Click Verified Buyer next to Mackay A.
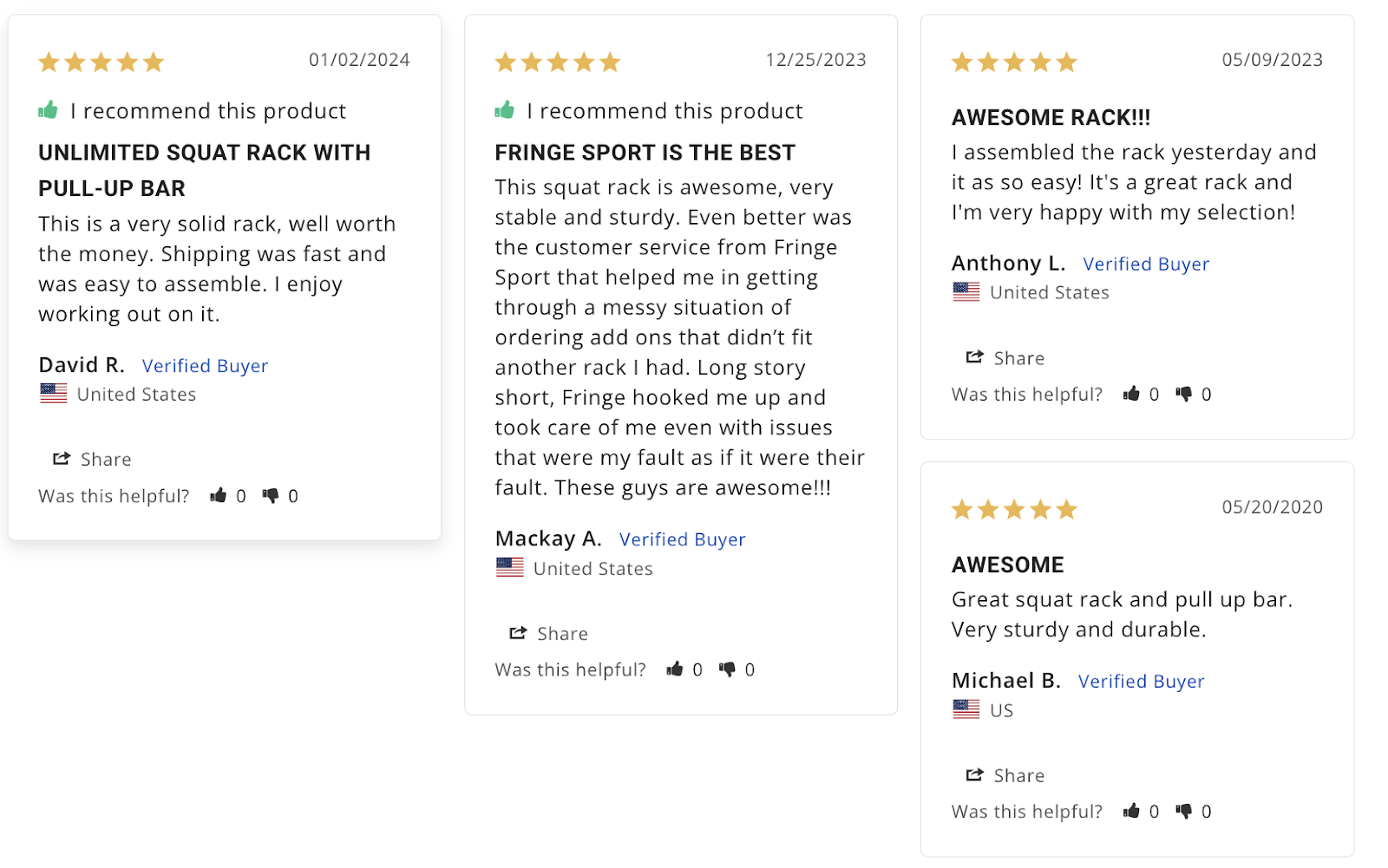The height and width of the screenshot is (868, 1388). pyautogui.click(x=683, y=539)
